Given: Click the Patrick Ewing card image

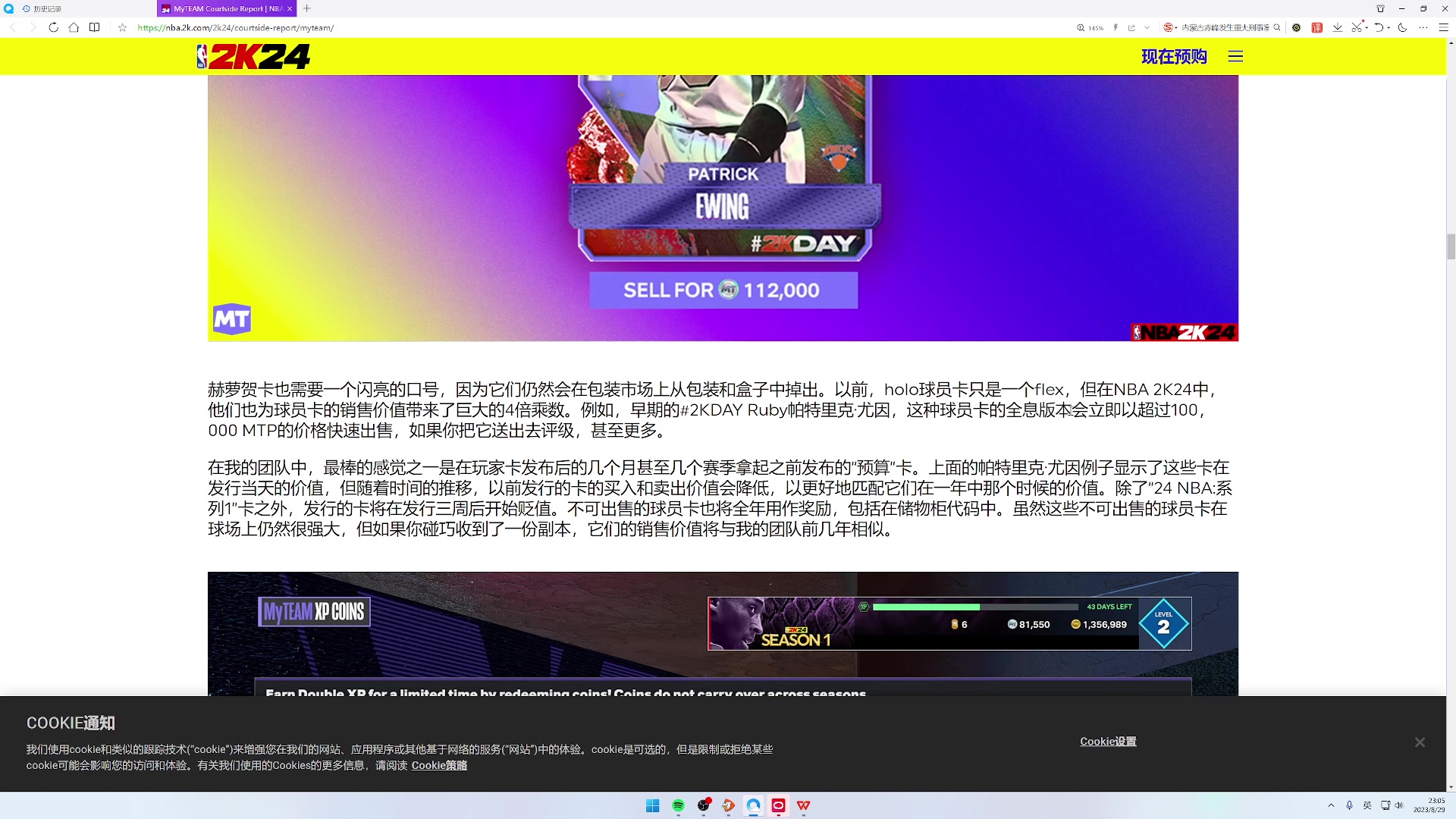Looking at the screenshot, I should (723, 208).
